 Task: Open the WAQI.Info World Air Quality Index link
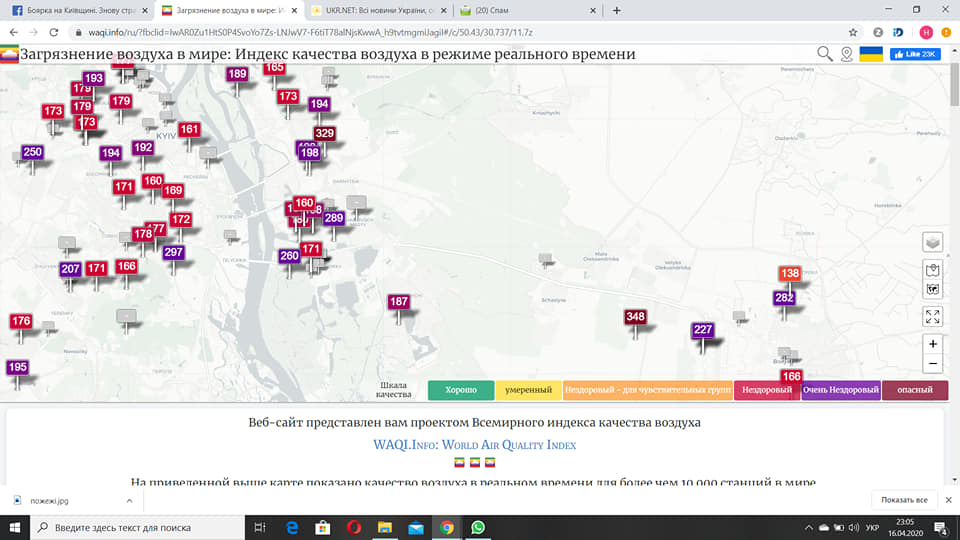pos(474,444)
